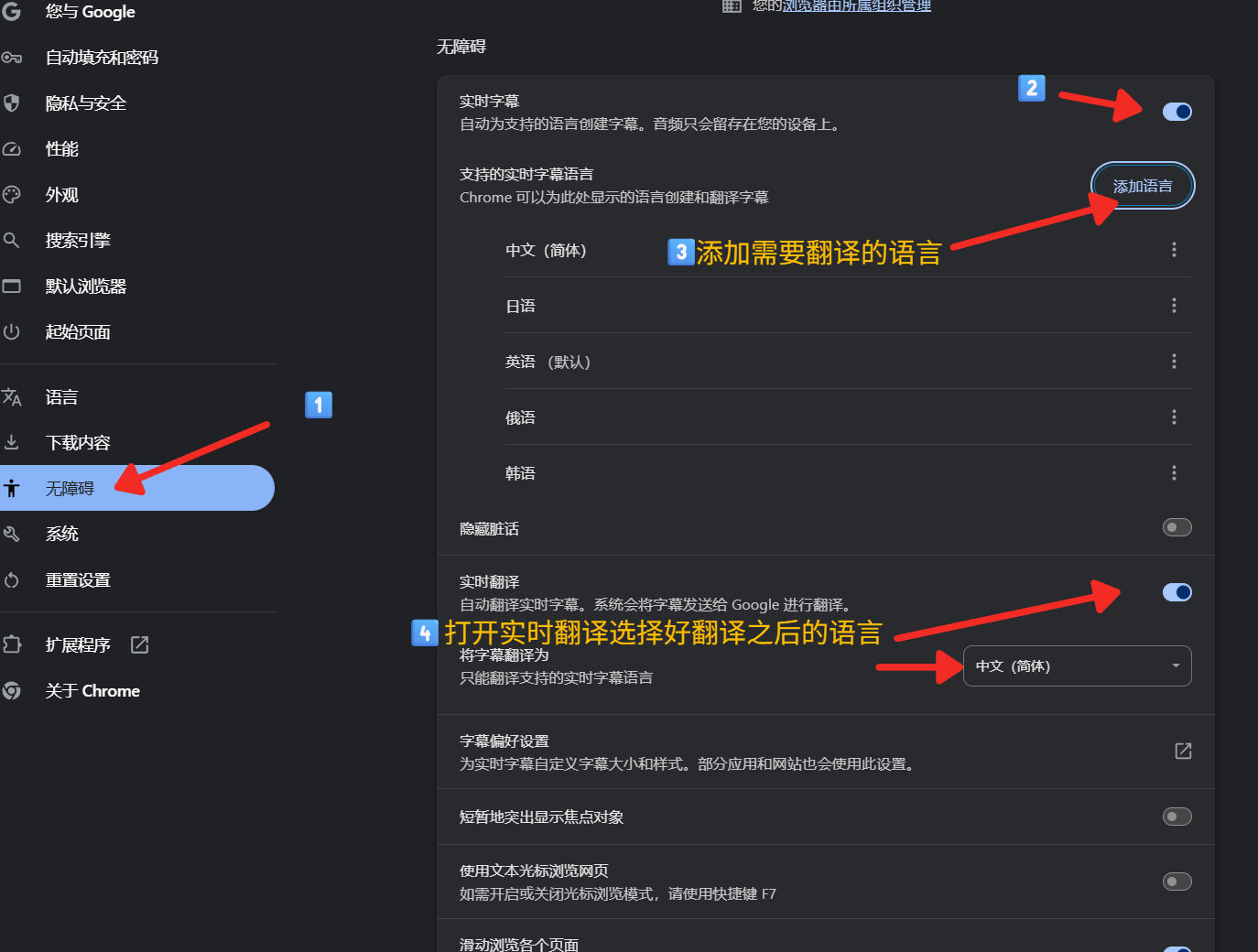Click the 俄语 language row text
Screen dimensions: 1258x952
520,417
